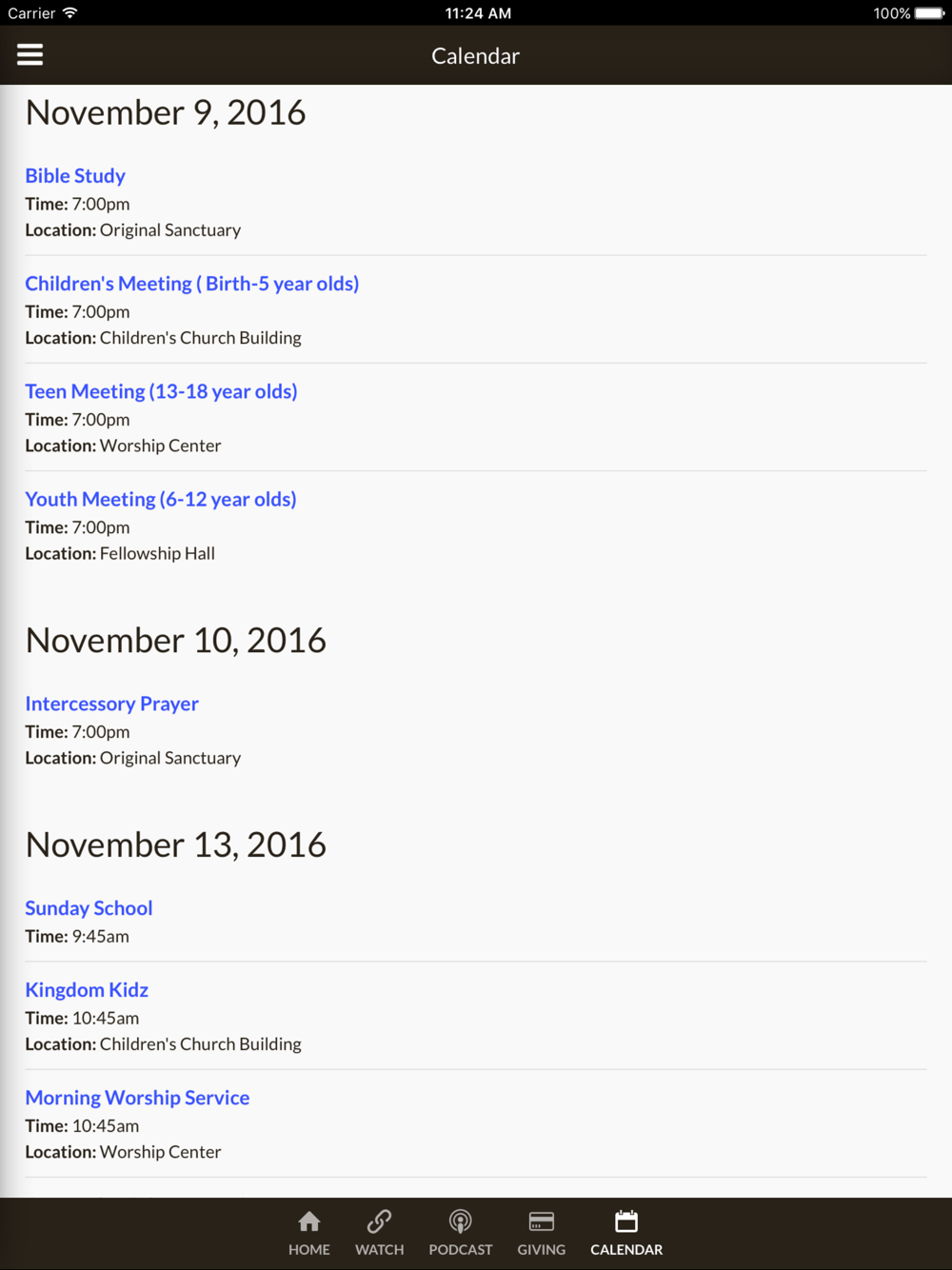This screenshot has height=1270, width=952.
Task: Switch to the Podcast tab label
Action: 460,1249
